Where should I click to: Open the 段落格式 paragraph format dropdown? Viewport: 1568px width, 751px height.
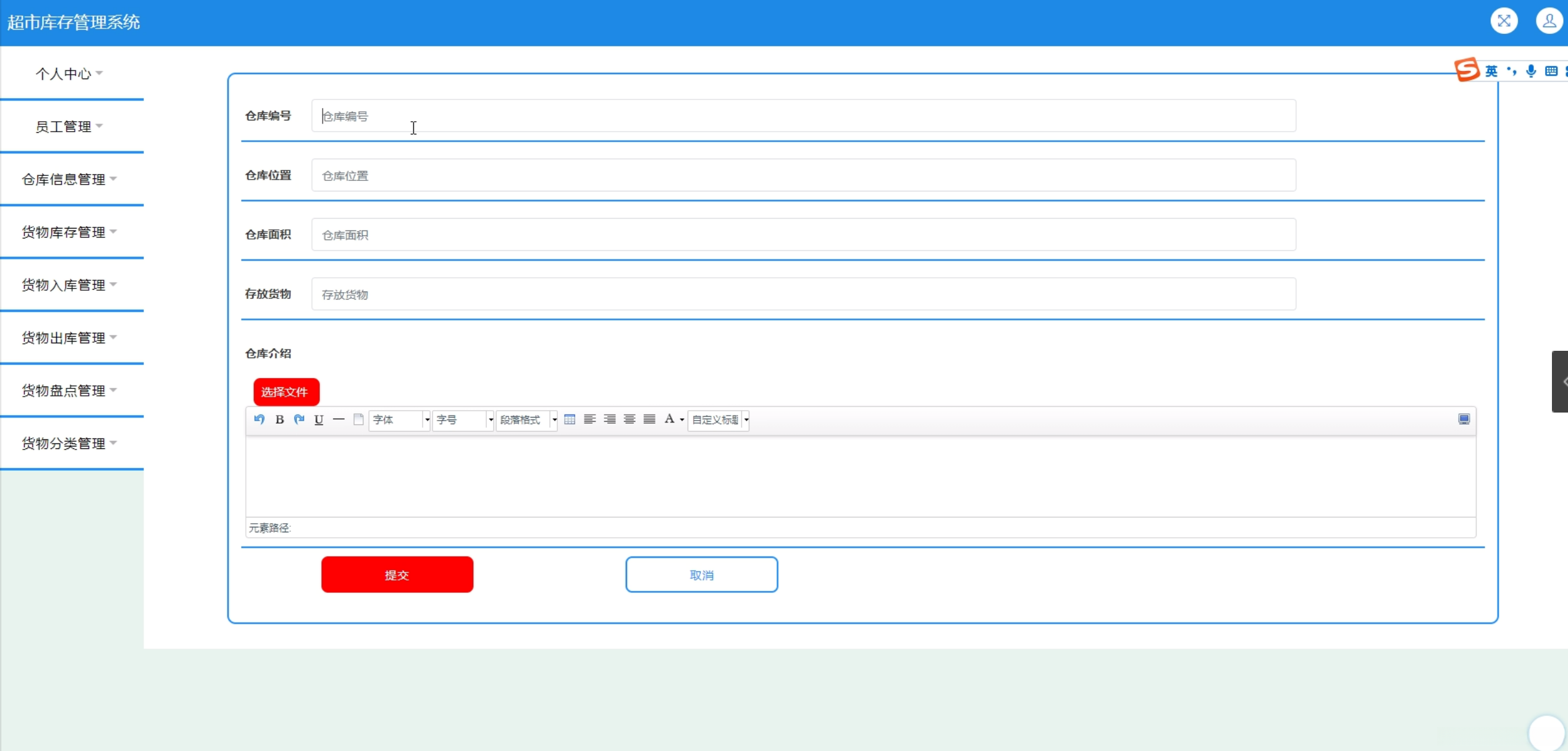[x=527, y=419]
